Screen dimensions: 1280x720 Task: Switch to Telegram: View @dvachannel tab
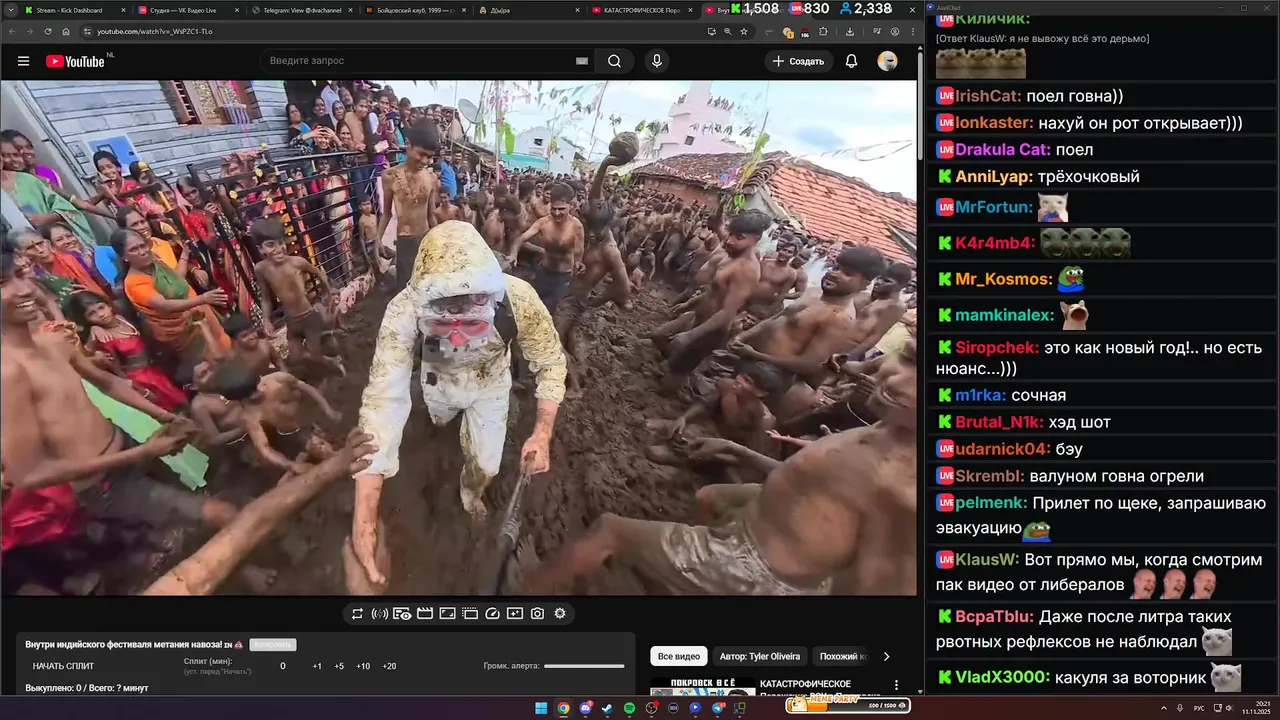pos(301,10)
